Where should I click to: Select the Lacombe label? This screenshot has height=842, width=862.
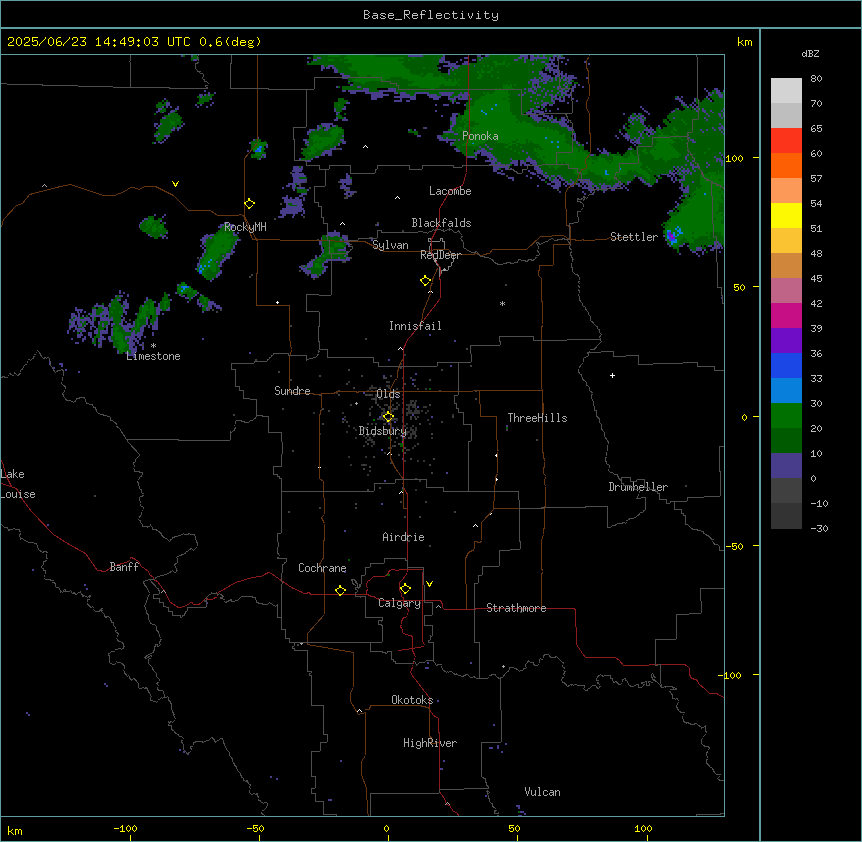450,191
